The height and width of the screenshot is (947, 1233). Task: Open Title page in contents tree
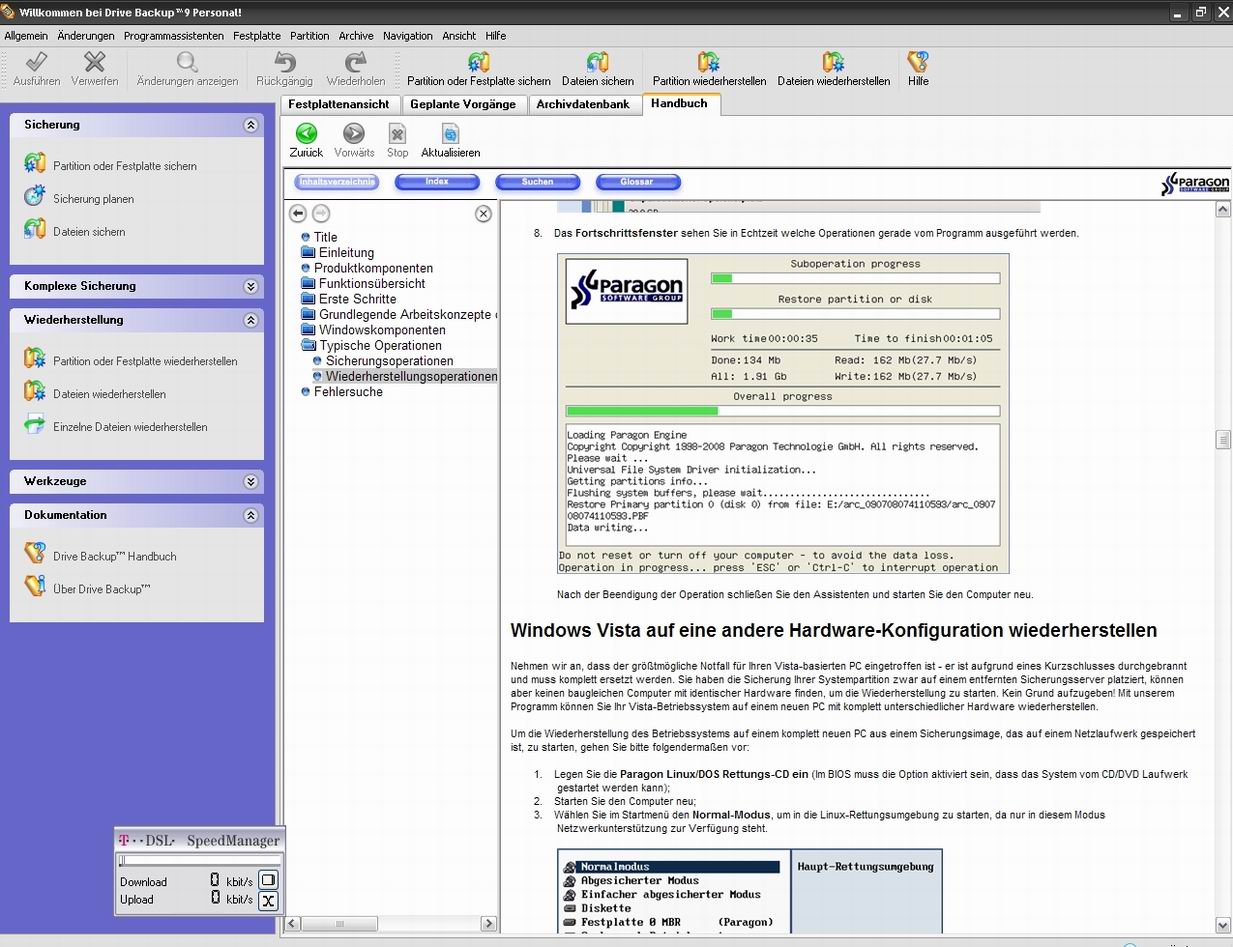click(325, 237)
